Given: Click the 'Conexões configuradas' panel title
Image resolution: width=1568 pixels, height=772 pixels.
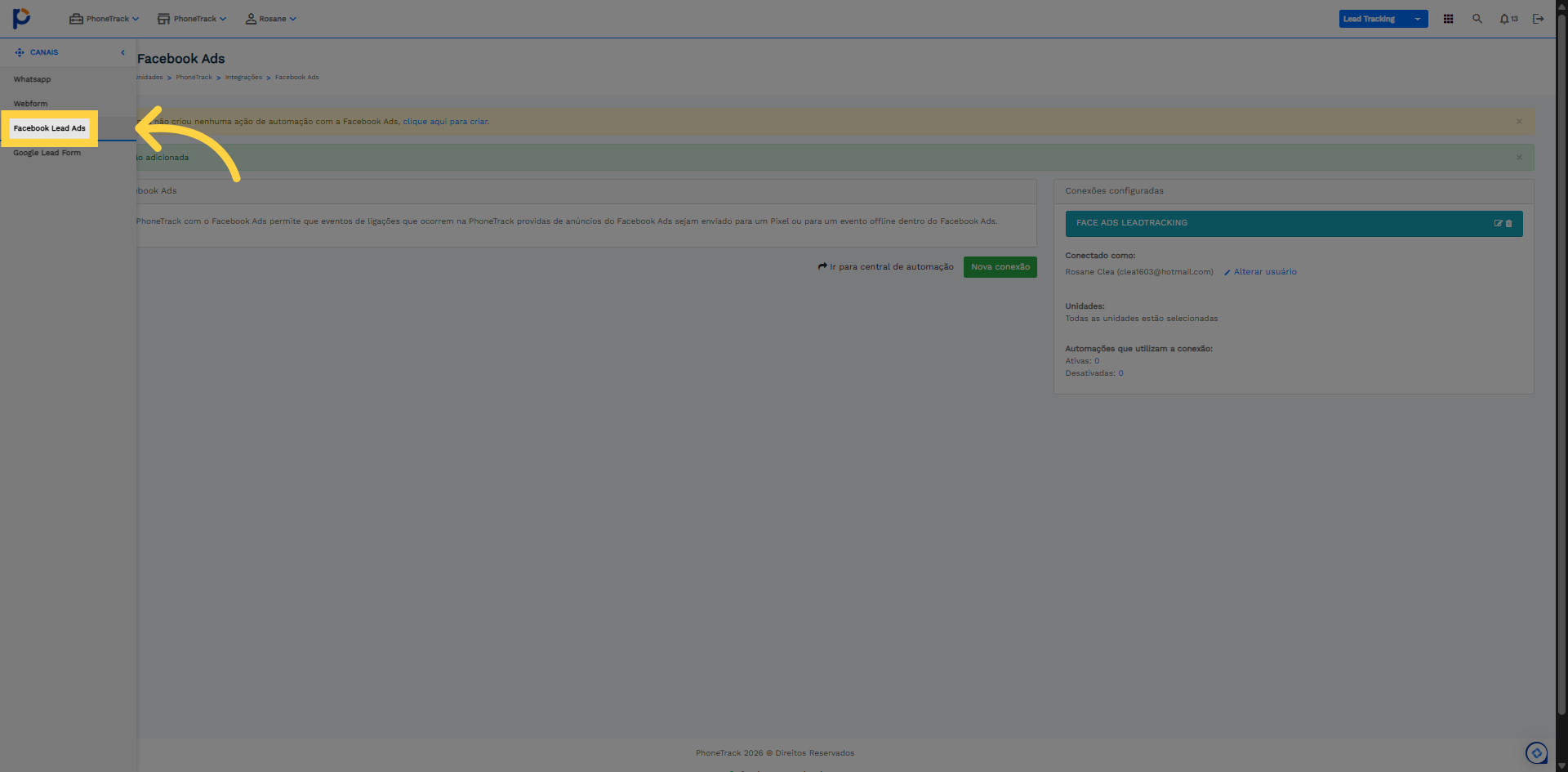Looking at the screenshot, I should point(1114,191).
